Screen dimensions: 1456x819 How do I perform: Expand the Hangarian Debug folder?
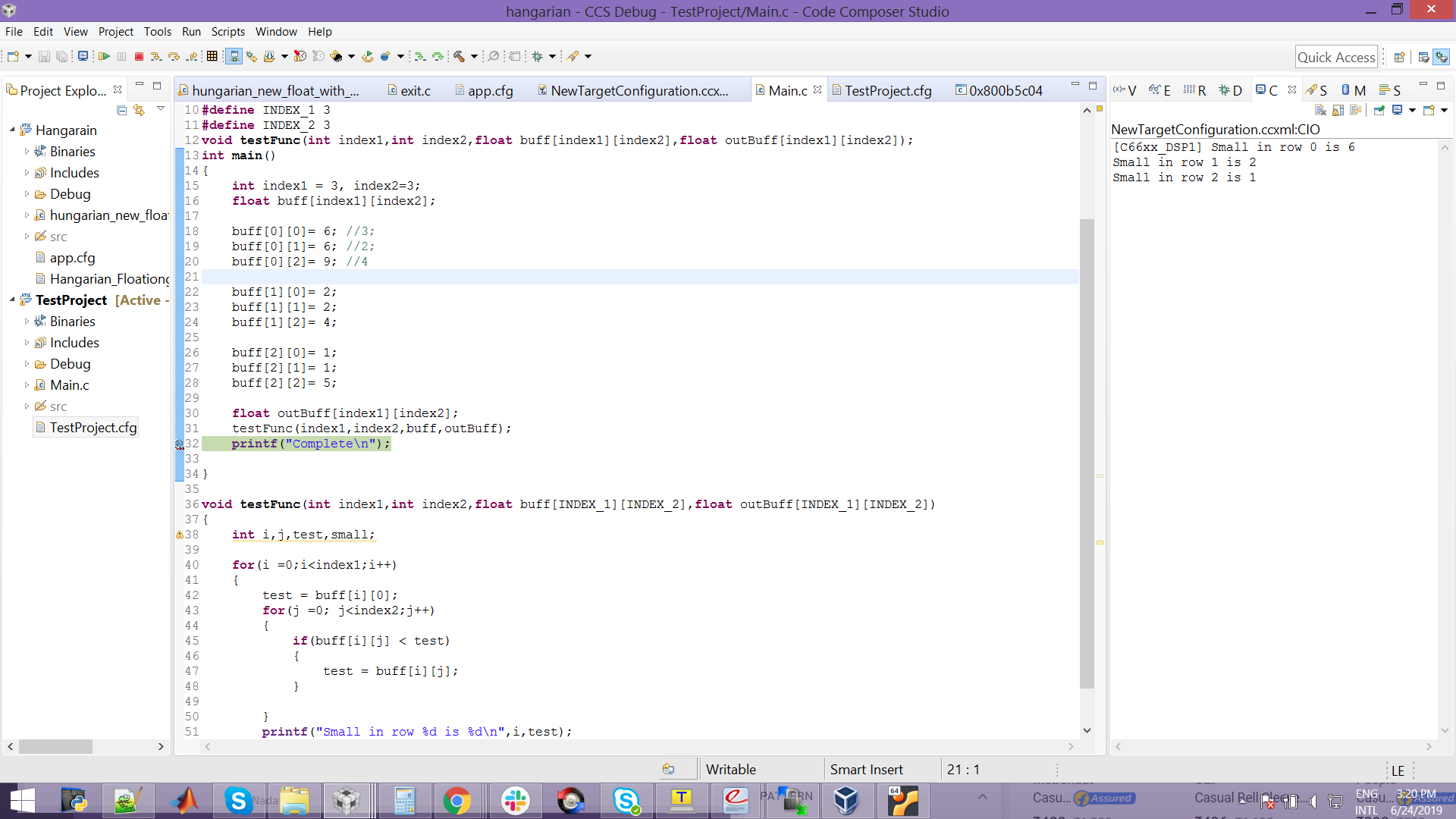click(x=27, y=194)
